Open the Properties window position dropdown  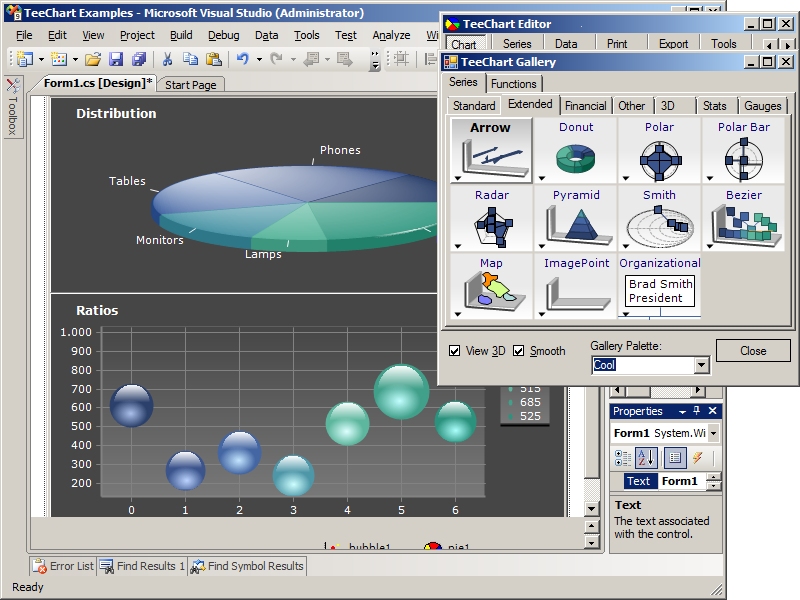tap(682, 411)
